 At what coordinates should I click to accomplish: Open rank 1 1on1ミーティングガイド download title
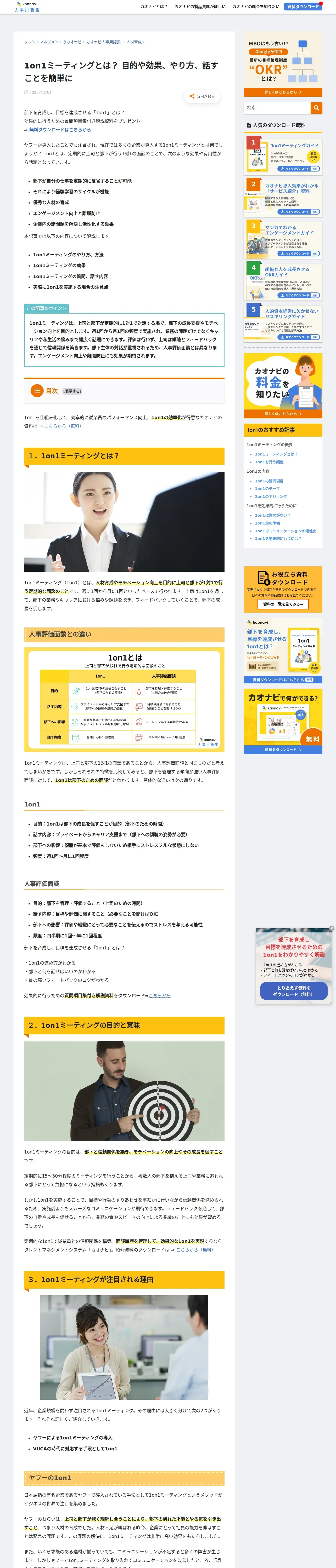click(295, 146)
